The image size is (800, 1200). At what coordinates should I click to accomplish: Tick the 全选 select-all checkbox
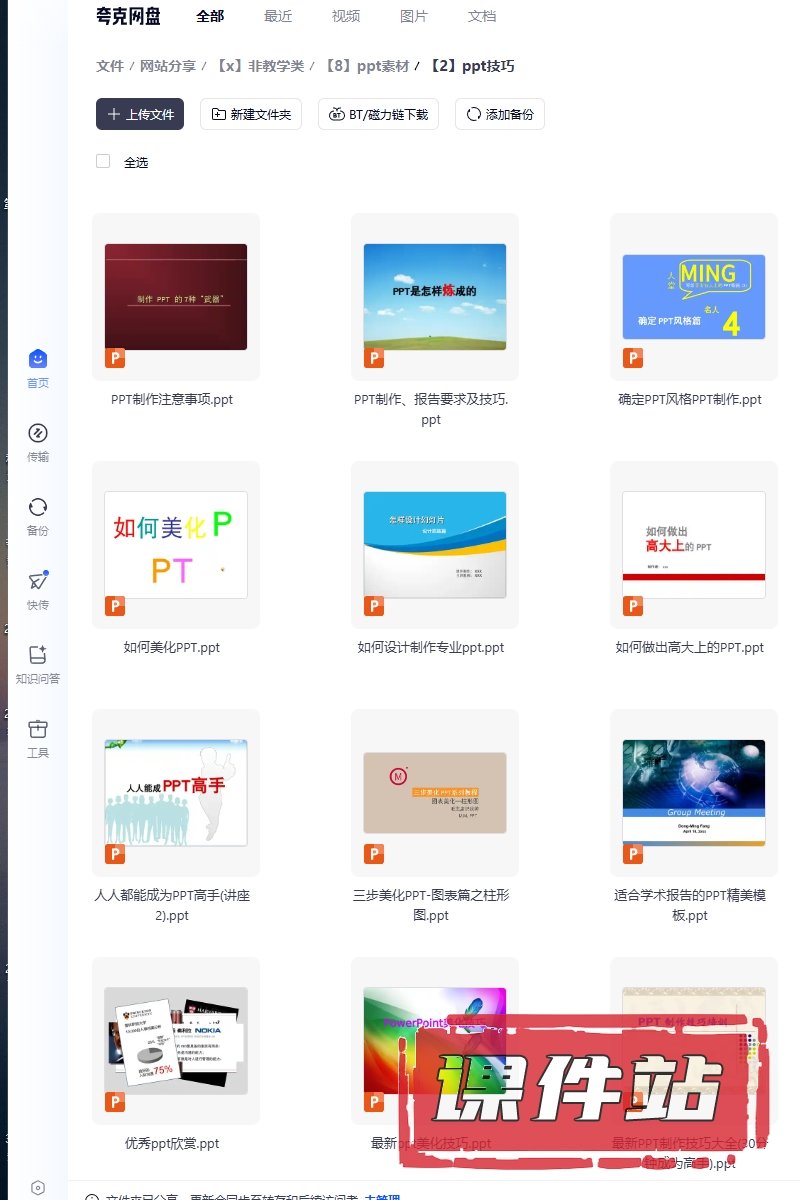click(103, 161)
